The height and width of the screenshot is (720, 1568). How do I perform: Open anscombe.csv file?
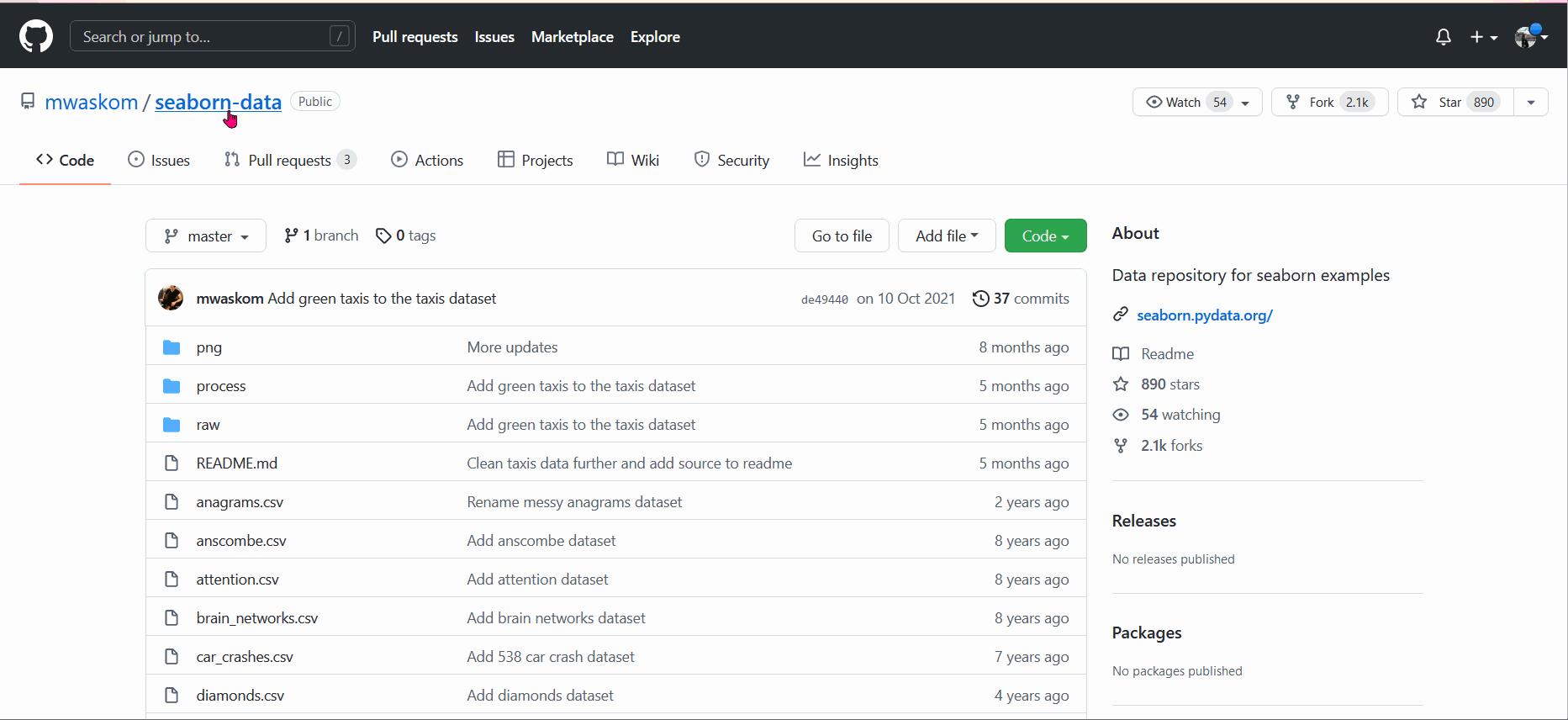(241, 541)
